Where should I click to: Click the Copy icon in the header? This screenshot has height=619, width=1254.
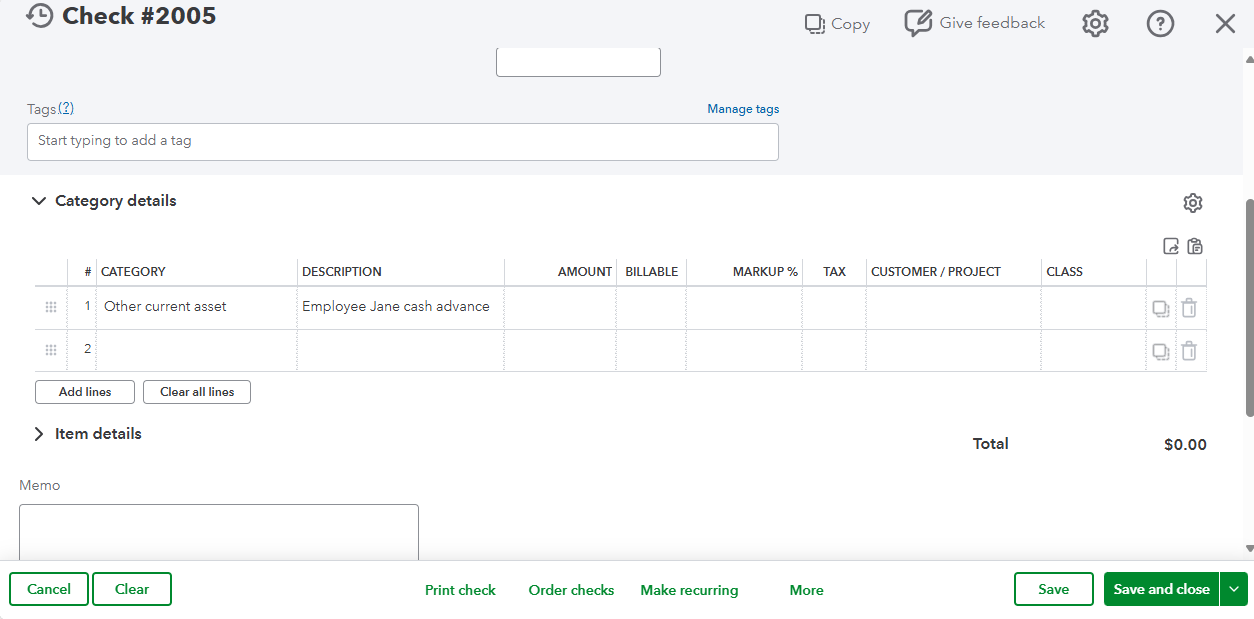click(815, 24)
